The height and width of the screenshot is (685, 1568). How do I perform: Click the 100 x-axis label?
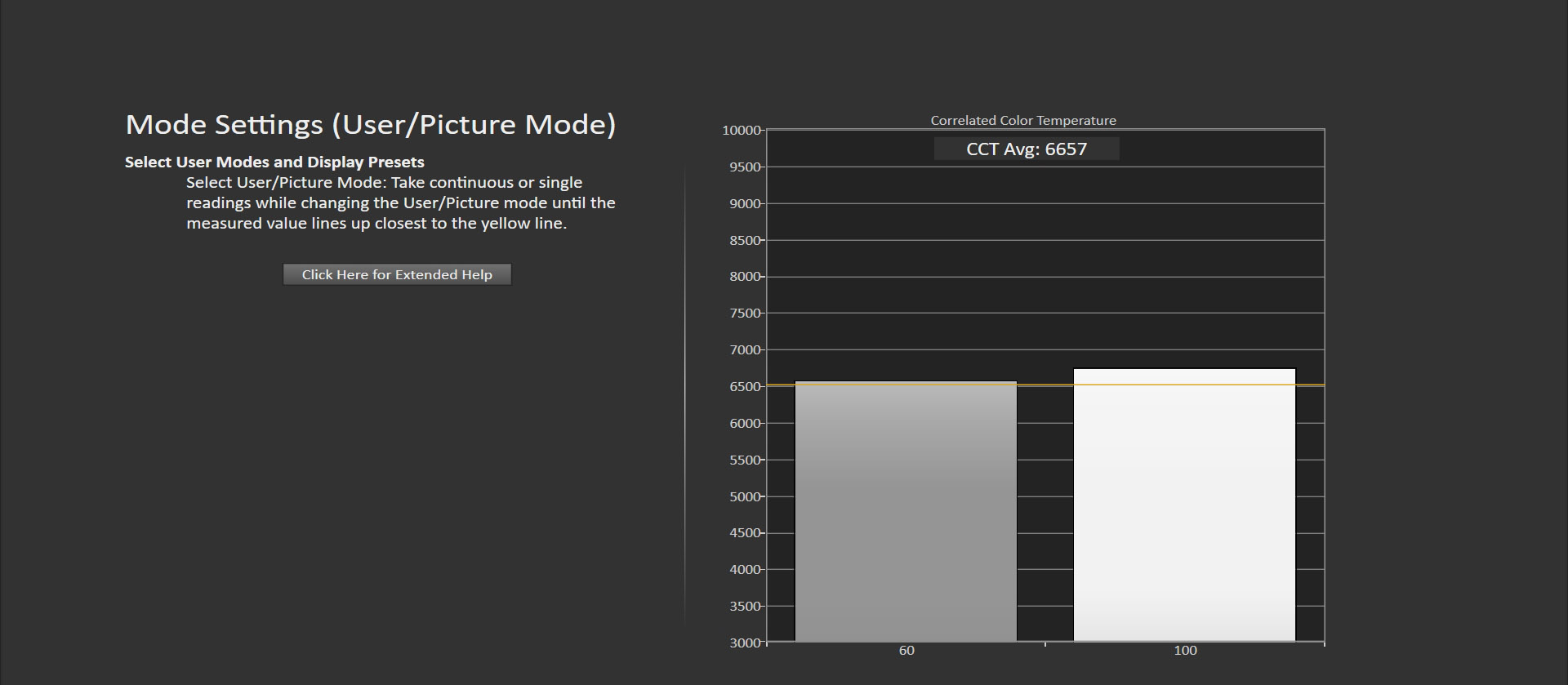(1185, 651)
